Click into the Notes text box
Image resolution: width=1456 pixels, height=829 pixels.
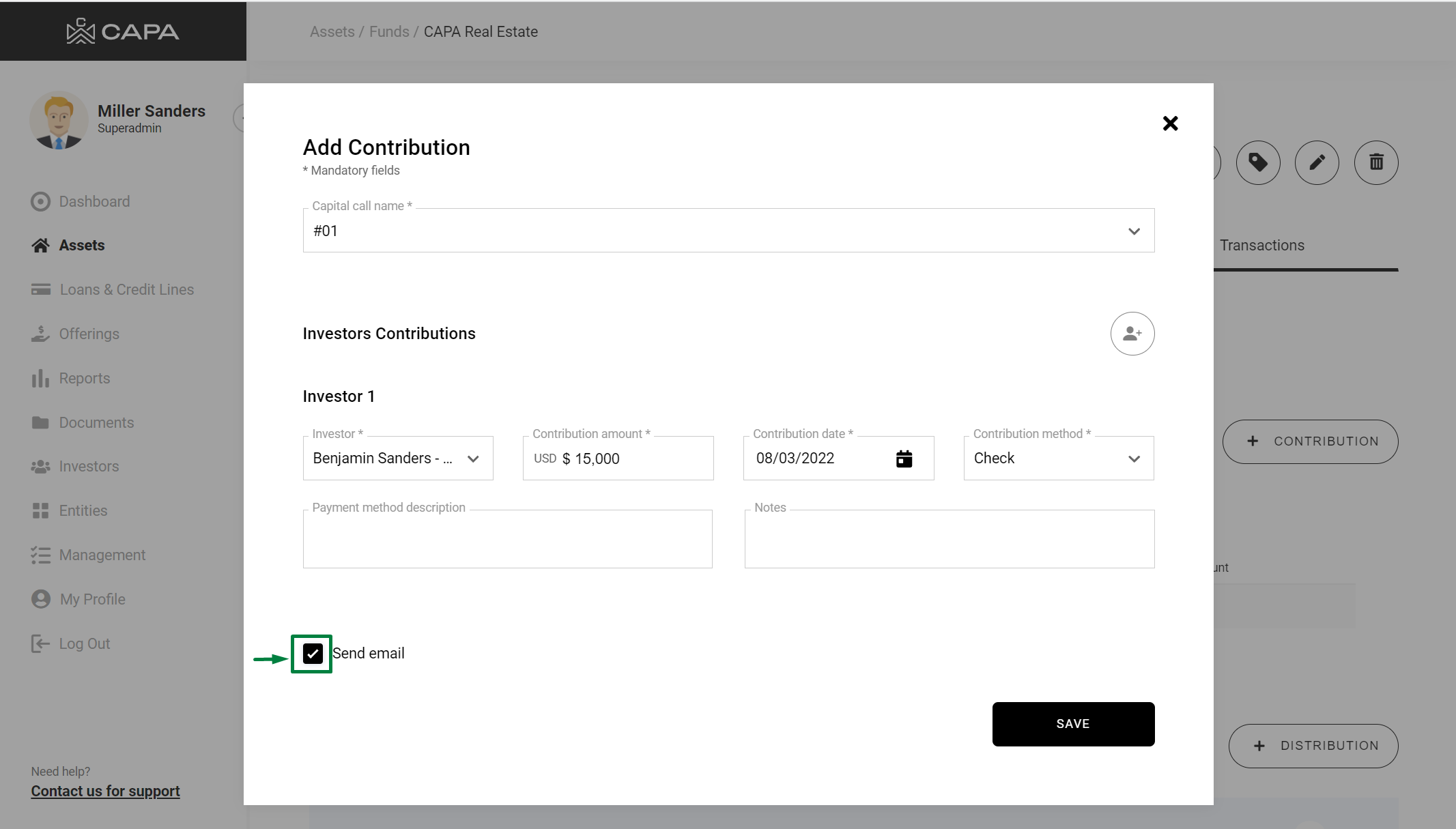click(949, 539)
